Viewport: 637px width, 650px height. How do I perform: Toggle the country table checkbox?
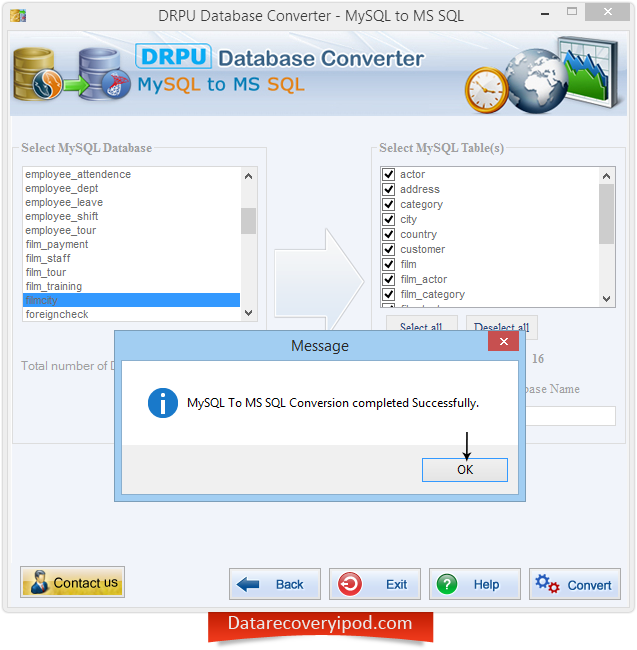pyautogui.click(x=388, y=234)
